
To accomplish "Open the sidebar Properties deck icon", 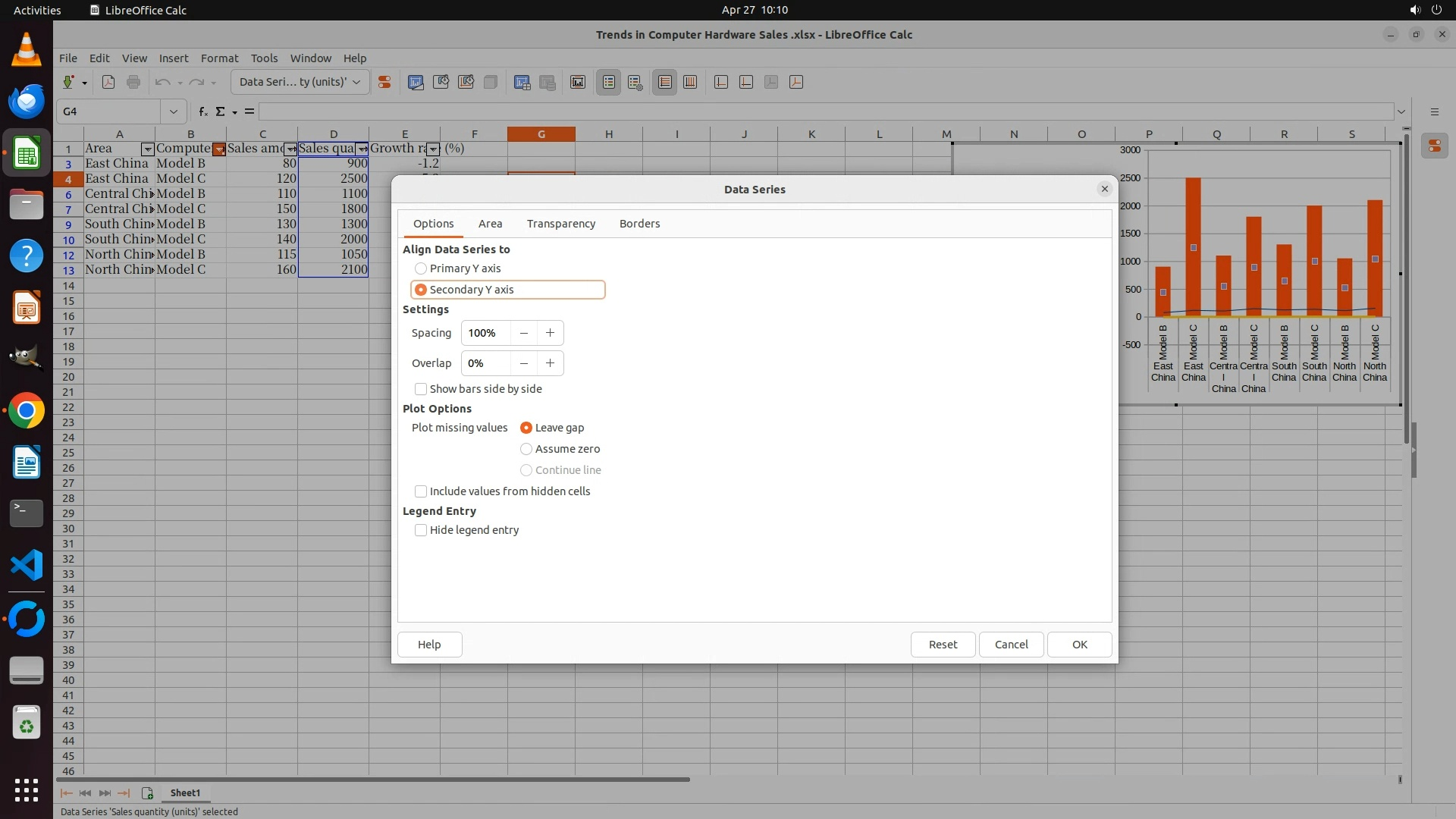I will [x=1434, y=146].
